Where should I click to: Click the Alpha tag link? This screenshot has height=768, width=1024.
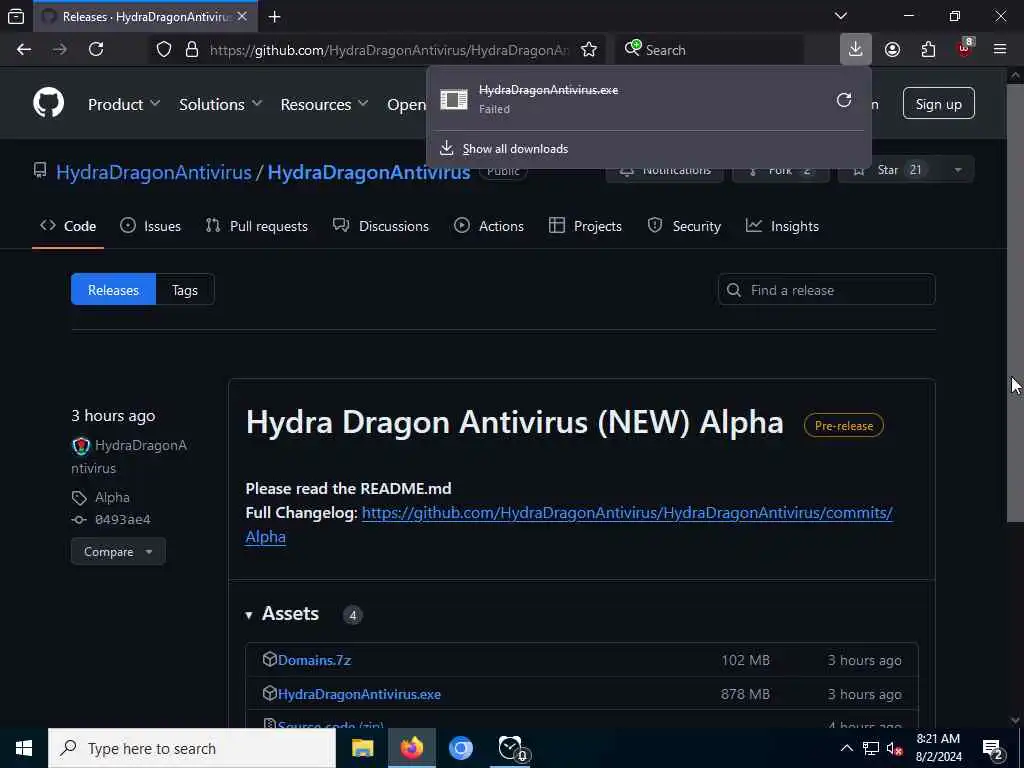[x=112, y=498]
